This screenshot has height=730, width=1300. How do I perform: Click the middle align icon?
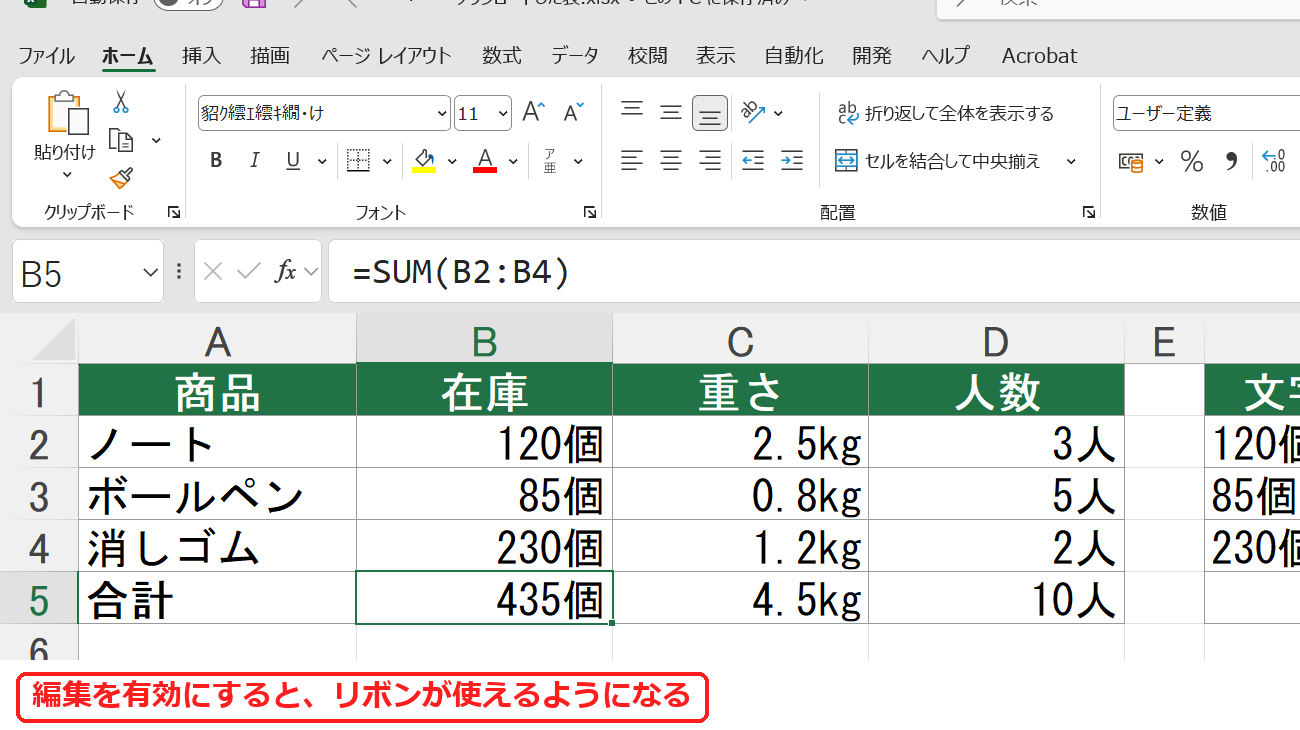671,112
